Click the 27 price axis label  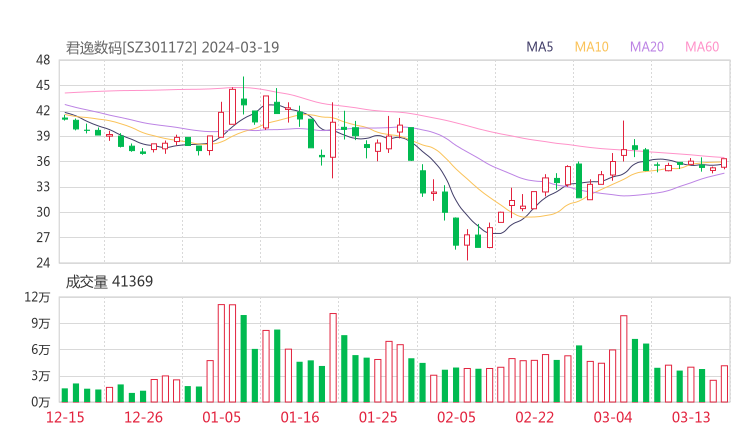43,237
